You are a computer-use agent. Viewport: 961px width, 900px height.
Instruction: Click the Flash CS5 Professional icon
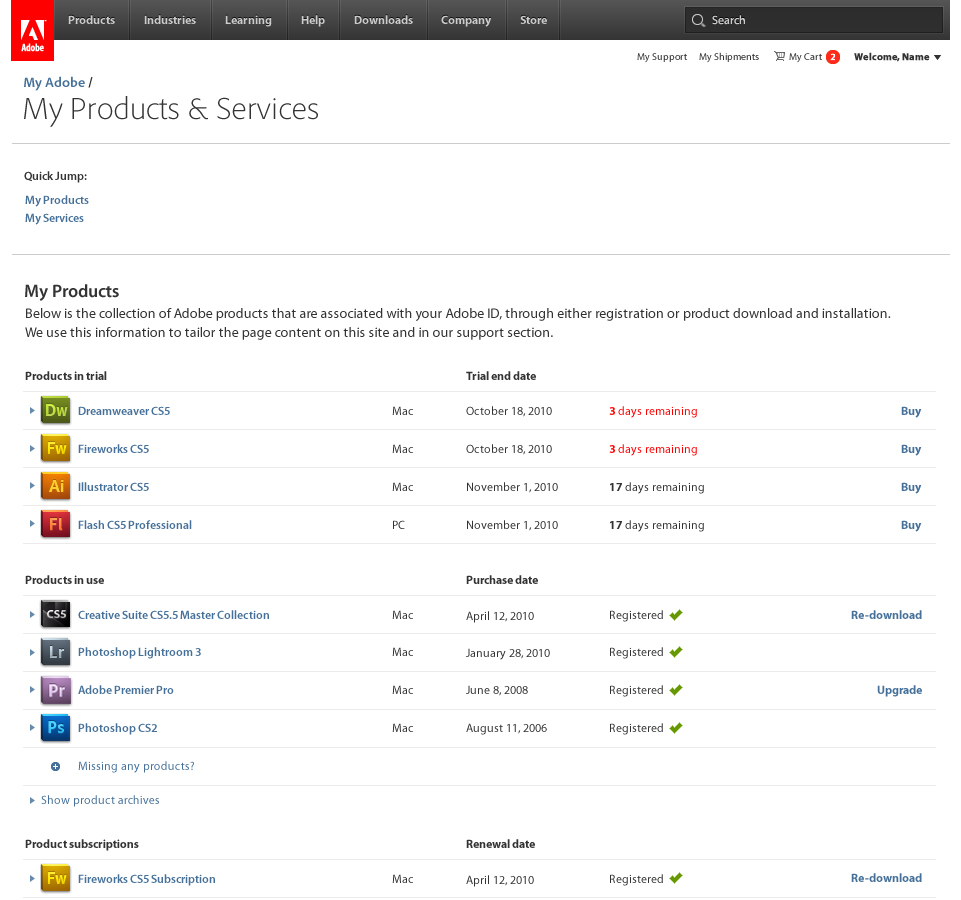click(x=56, y=525)
